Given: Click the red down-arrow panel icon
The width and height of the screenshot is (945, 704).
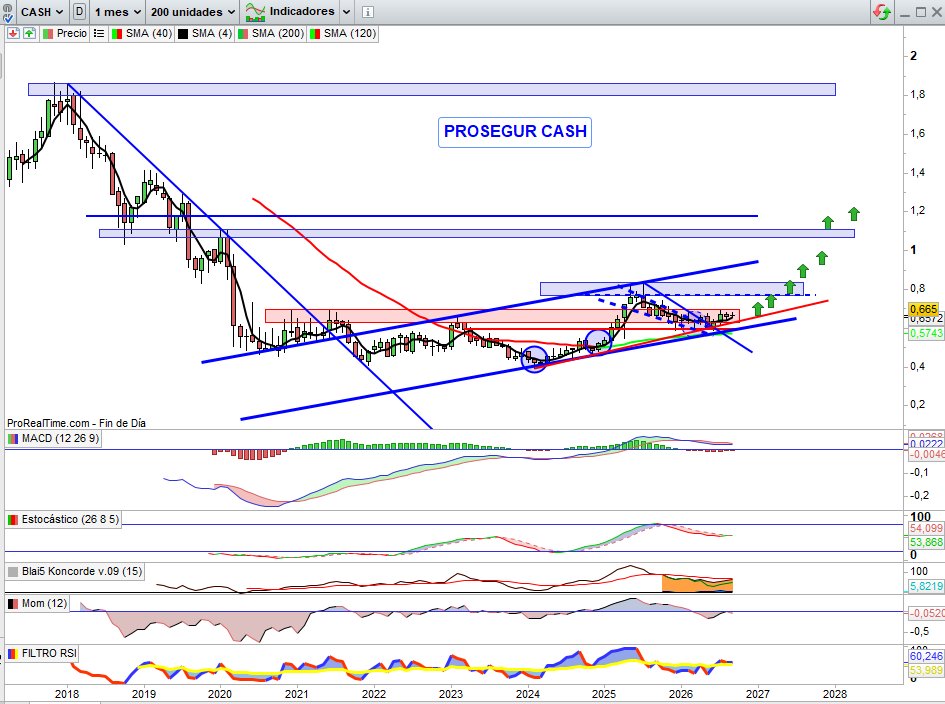Looking at the screenshot, I should click(12, 33).
